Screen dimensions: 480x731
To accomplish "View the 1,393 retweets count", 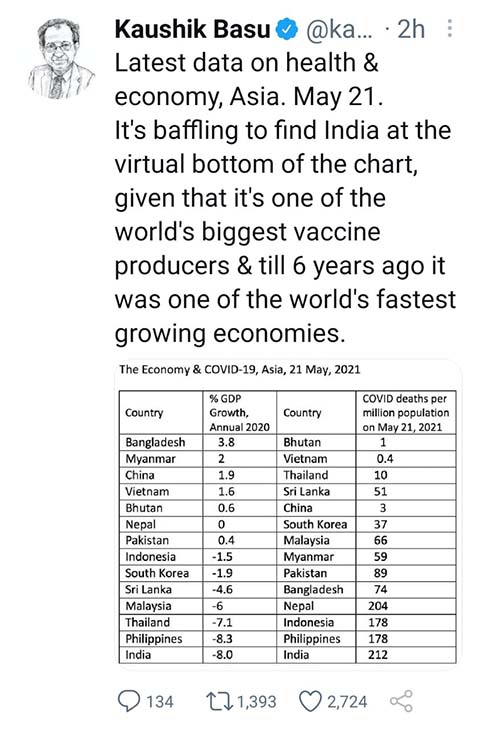I will [257, 702].
